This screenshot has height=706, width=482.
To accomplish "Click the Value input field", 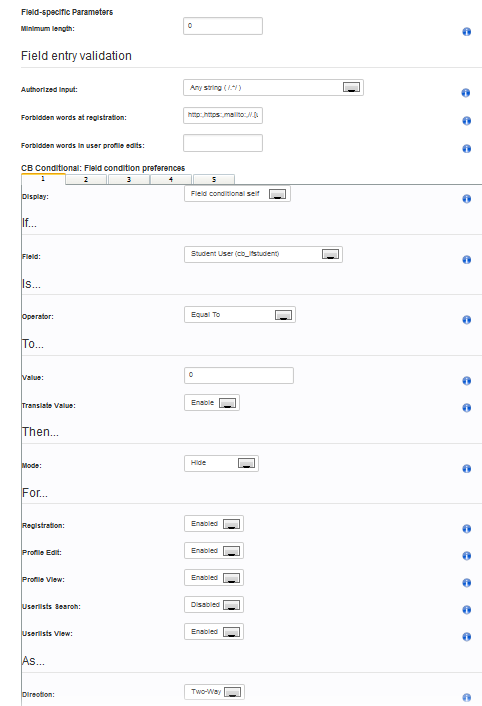I will [239, 376].
